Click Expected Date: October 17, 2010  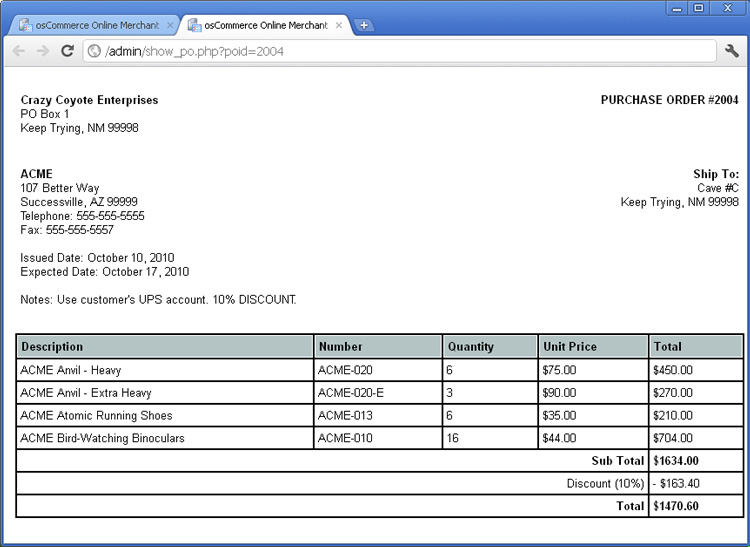[105, 272]
